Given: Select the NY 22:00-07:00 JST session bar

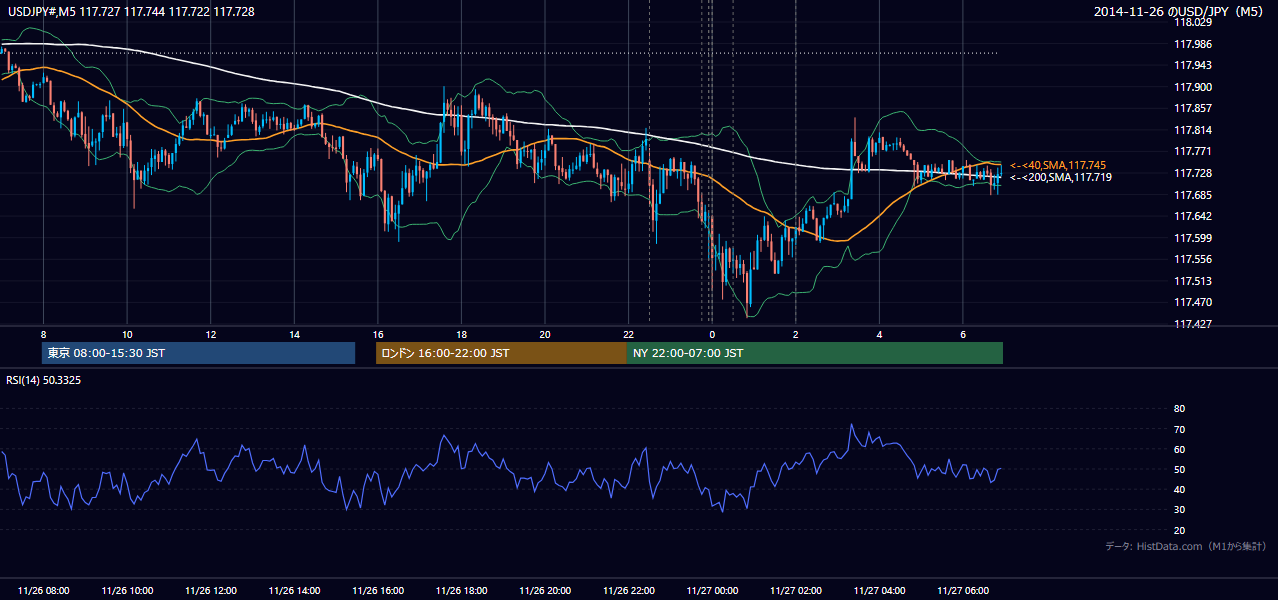Looking at the screenshot, I should 815,353.
